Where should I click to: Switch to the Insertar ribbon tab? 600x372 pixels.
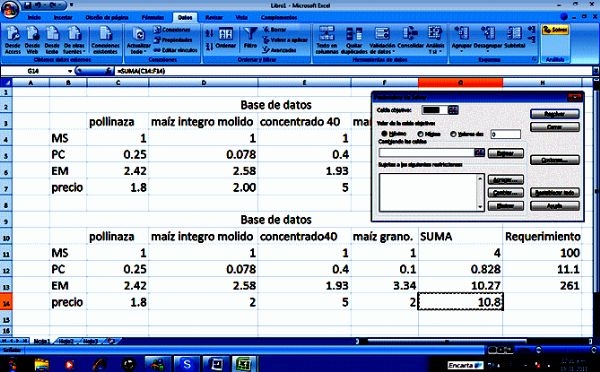[x=63, y=17]
